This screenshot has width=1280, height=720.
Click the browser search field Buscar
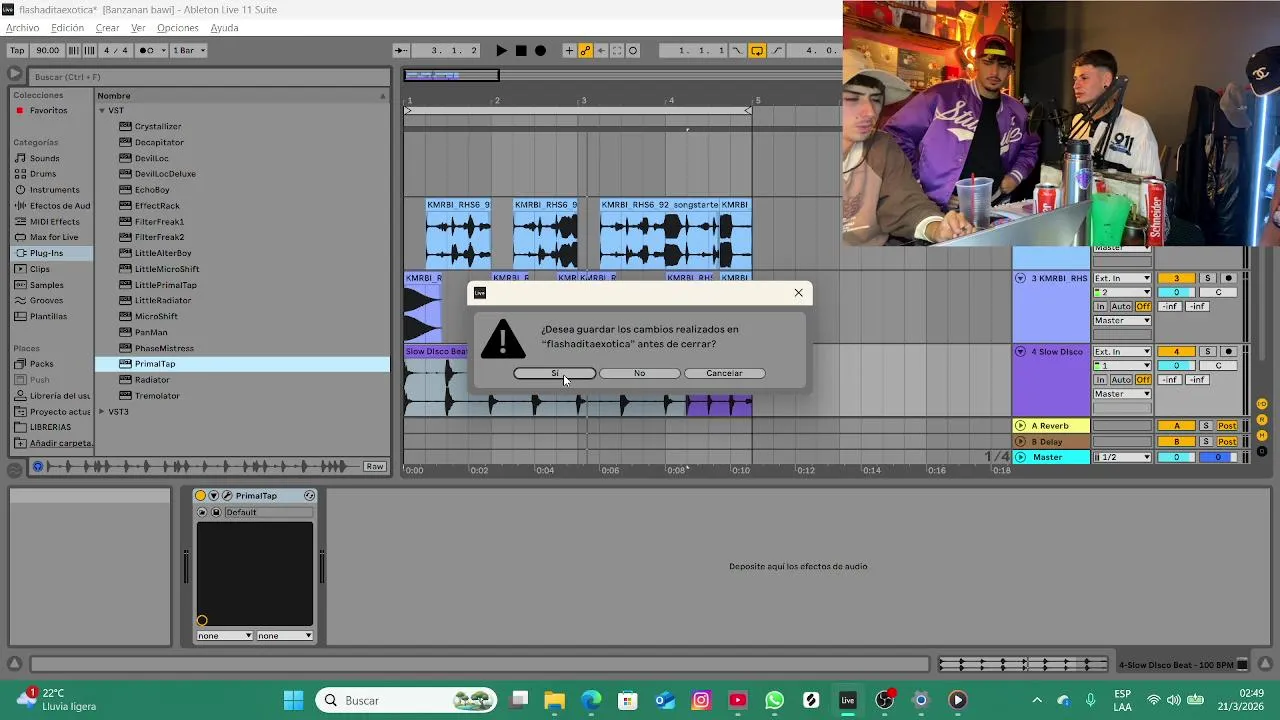[208, 77]
